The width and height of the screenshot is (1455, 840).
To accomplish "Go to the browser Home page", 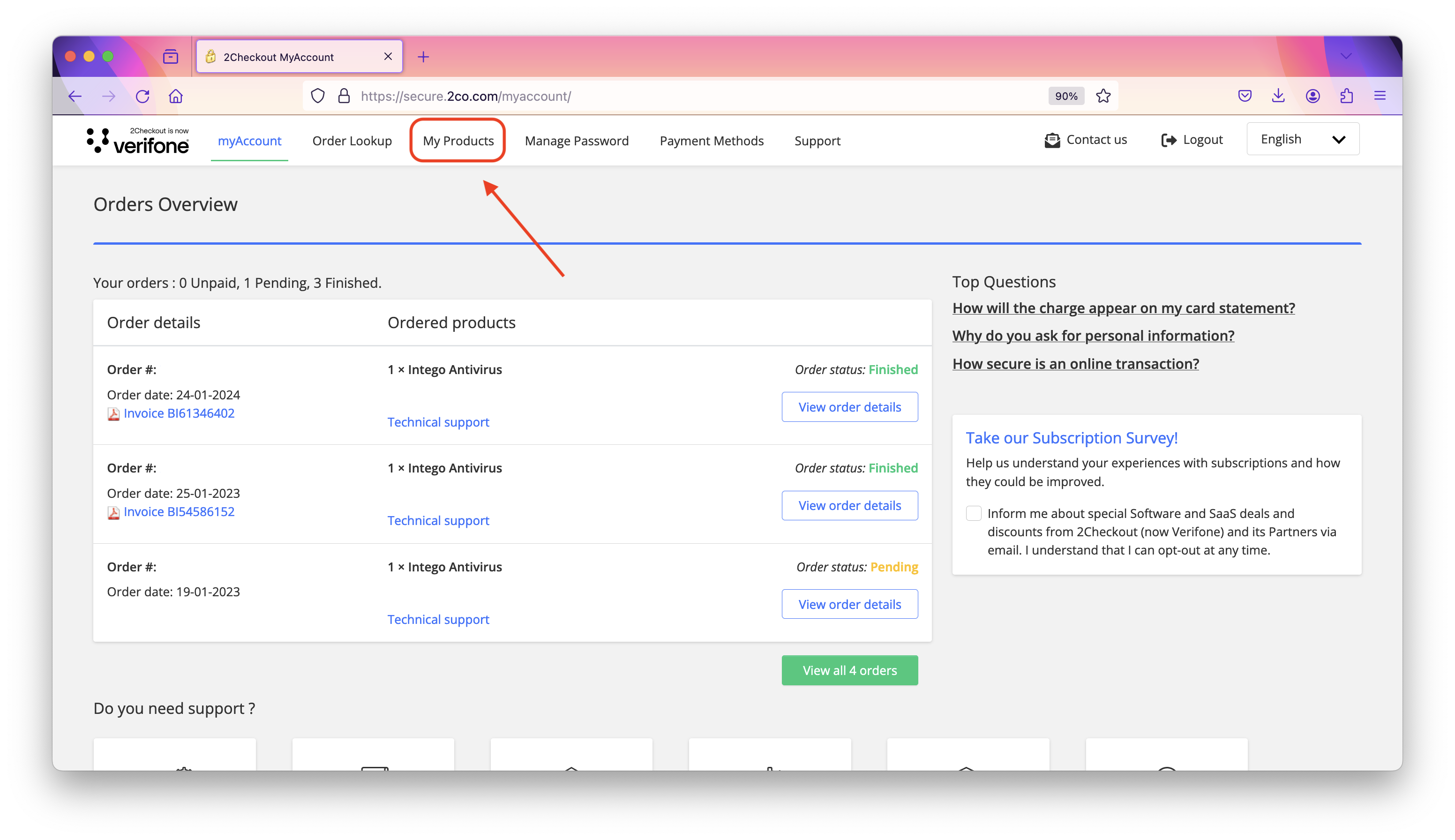I will [x=176, y=97].
